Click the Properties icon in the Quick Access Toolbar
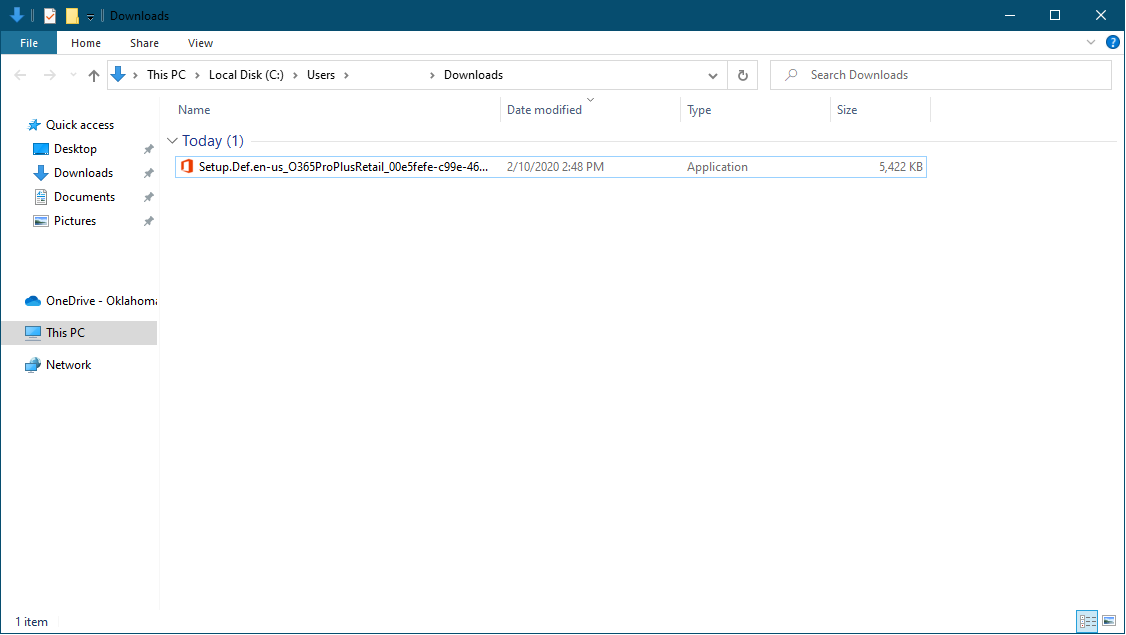 pyautogui.click(x=49, y=15)
